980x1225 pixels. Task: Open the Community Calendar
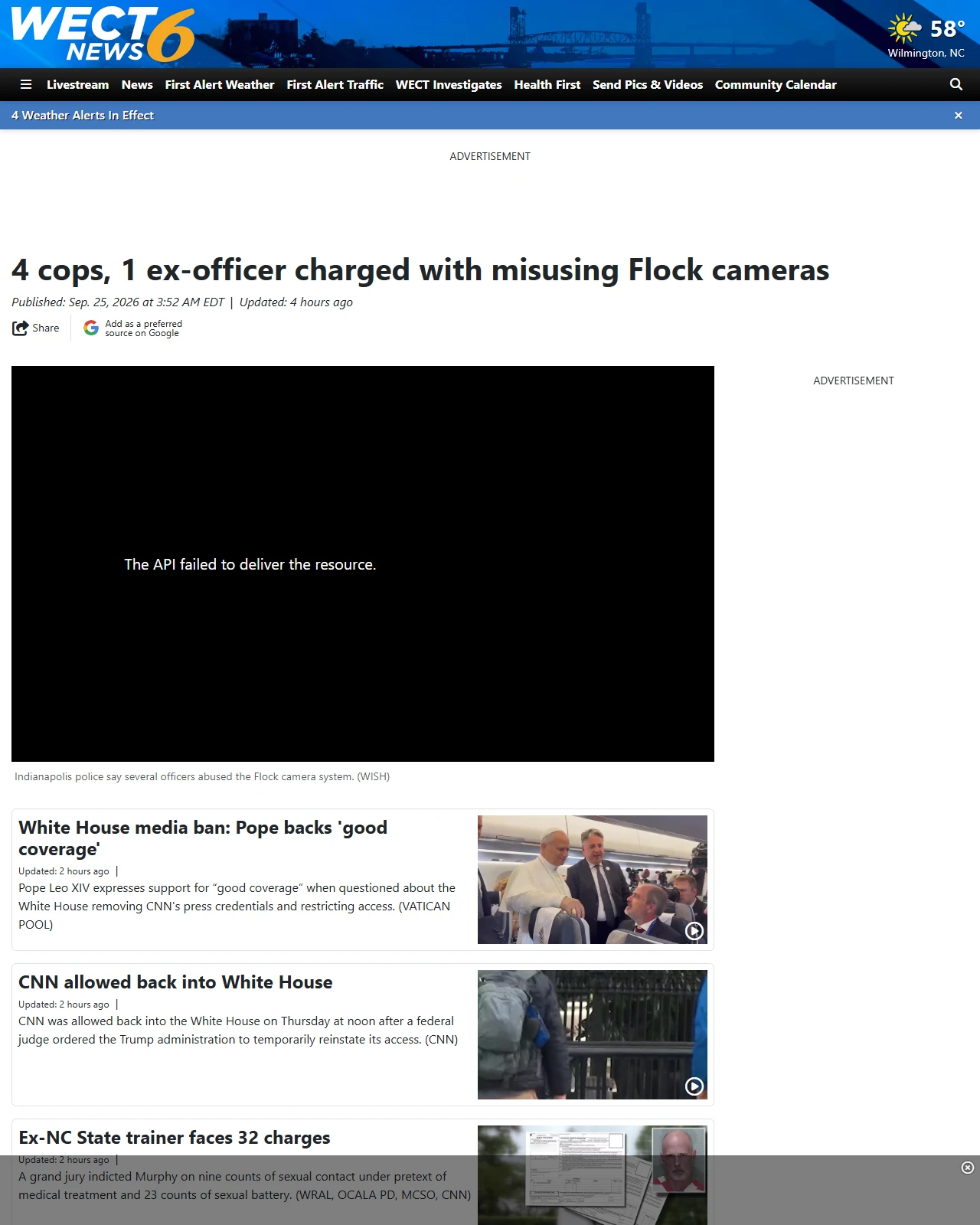(776, 85)
